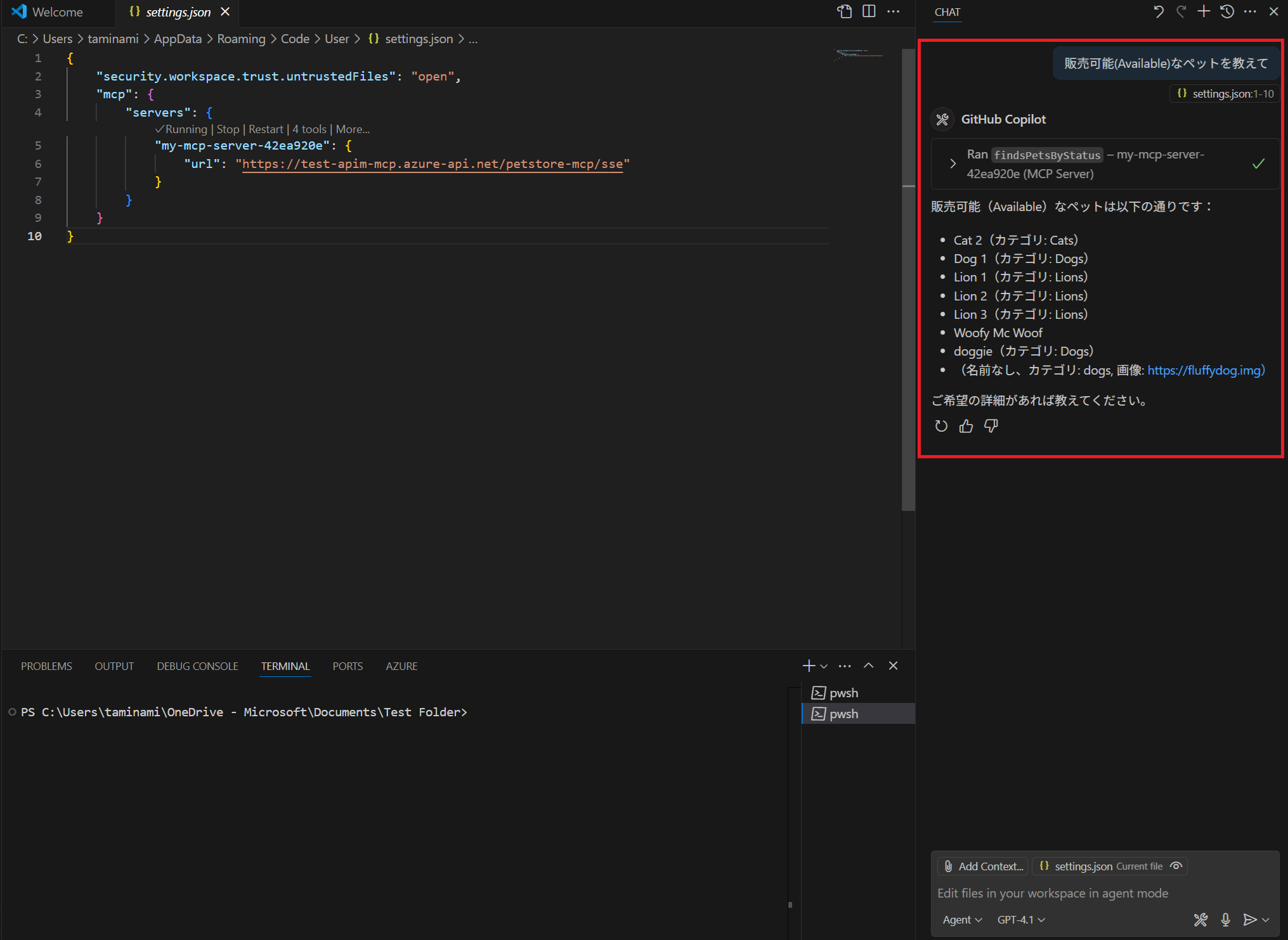Screen dimensions: 1288x940
Task: Close the terminal panel
Action: [893, 666]
